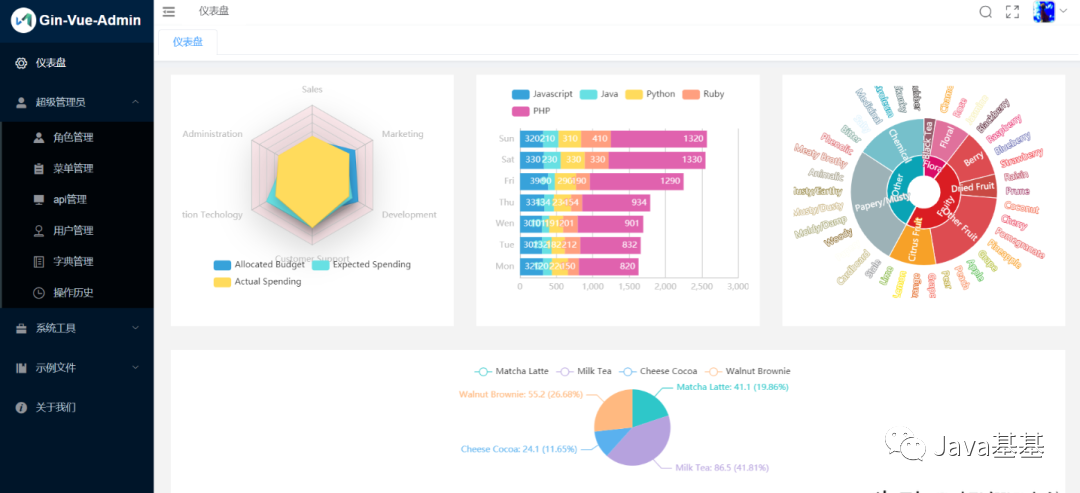The image size is (1080, 493).
Task: Click the user avatar picture
Action: point(1045,11)
